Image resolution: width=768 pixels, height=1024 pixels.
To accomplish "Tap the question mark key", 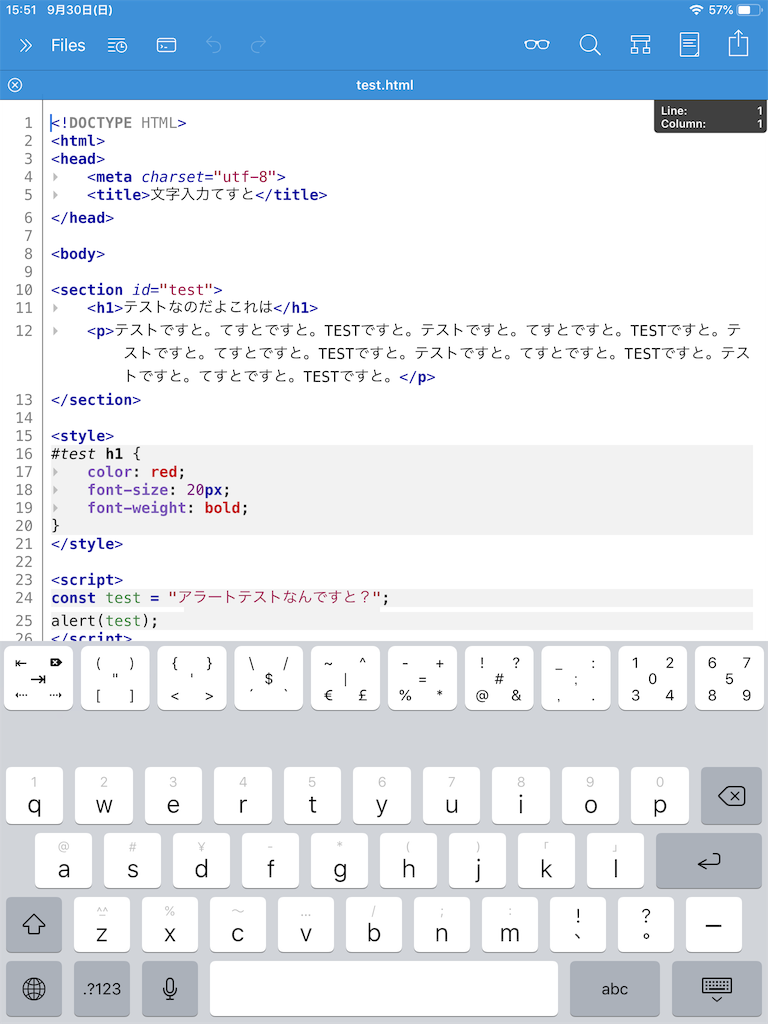I will pyautogui.click(x=646, y=924).
